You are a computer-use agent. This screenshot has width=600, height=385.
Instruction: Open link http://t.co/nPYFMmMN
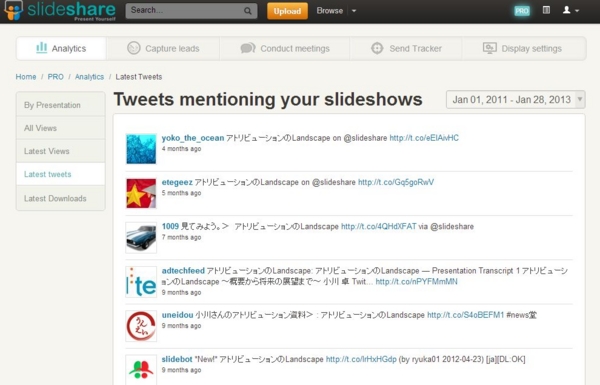coord(416,282)
